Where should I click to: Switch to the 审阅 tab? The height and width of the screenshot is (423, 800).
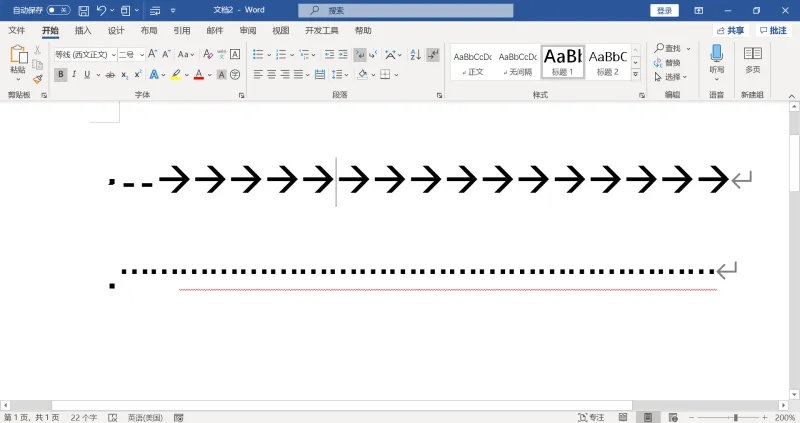(x=248, y=31)
